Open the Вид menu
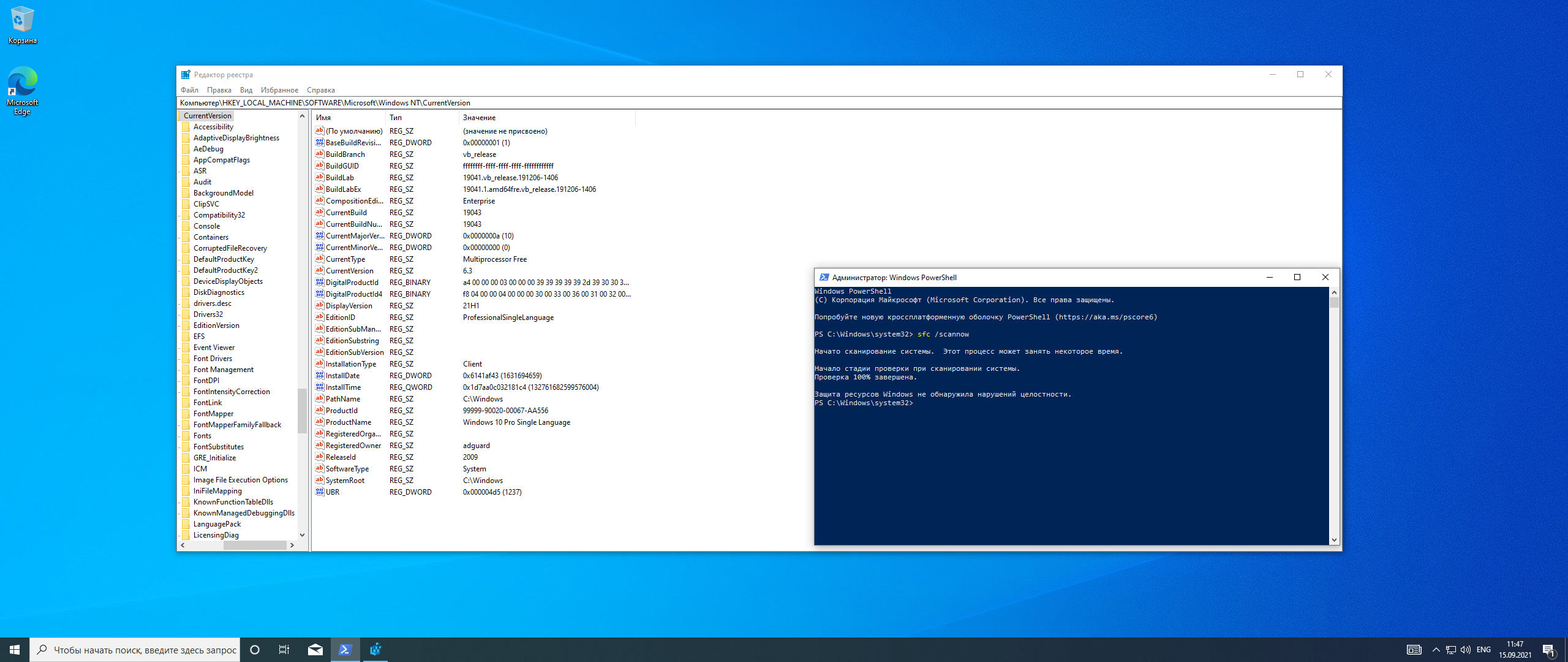Screen dimensions: 1568x662 pyautogui.click(x=246, y=90)
